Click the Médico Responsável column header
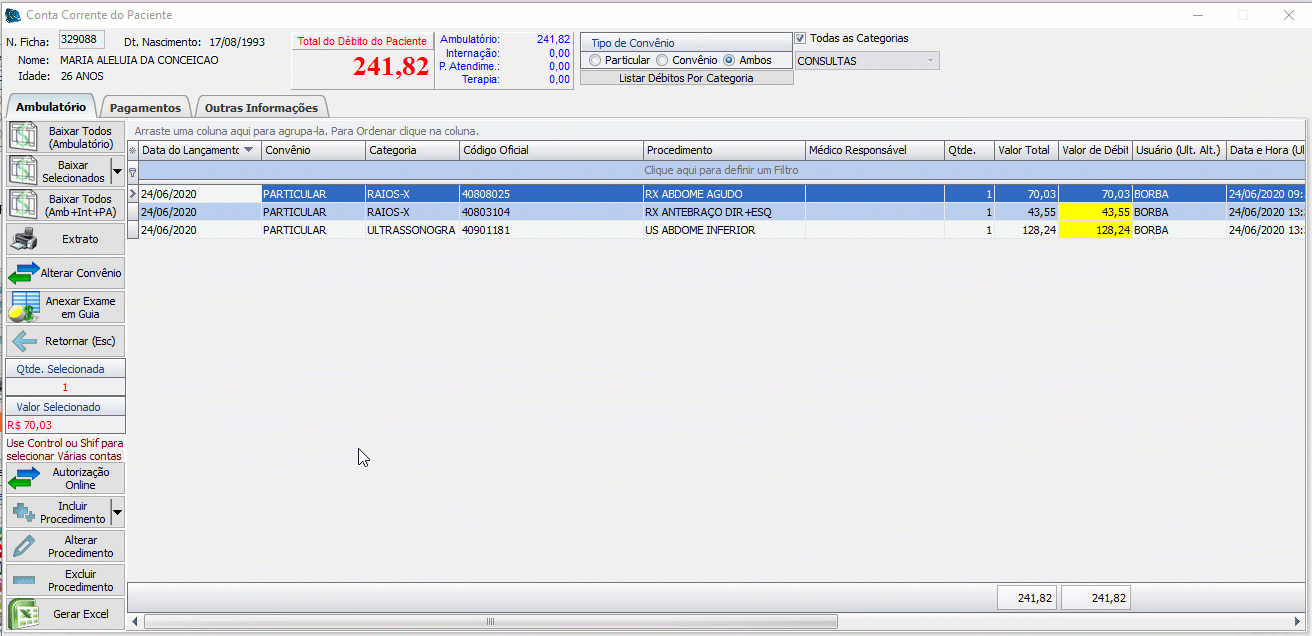The height and width of the screenshot is (636, 1312). pos(875,150)
